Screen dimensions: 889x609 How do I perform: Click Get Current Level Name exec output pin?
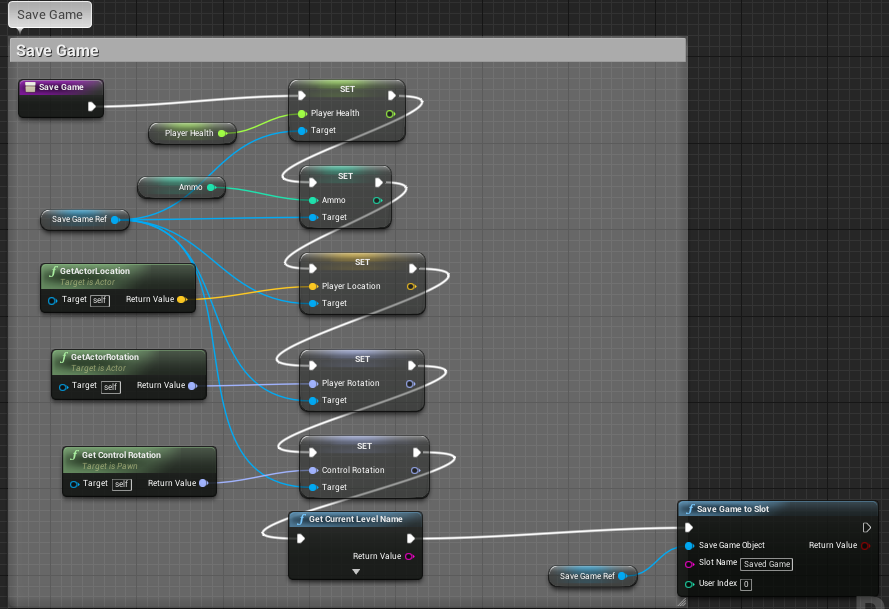coord(411,539)
